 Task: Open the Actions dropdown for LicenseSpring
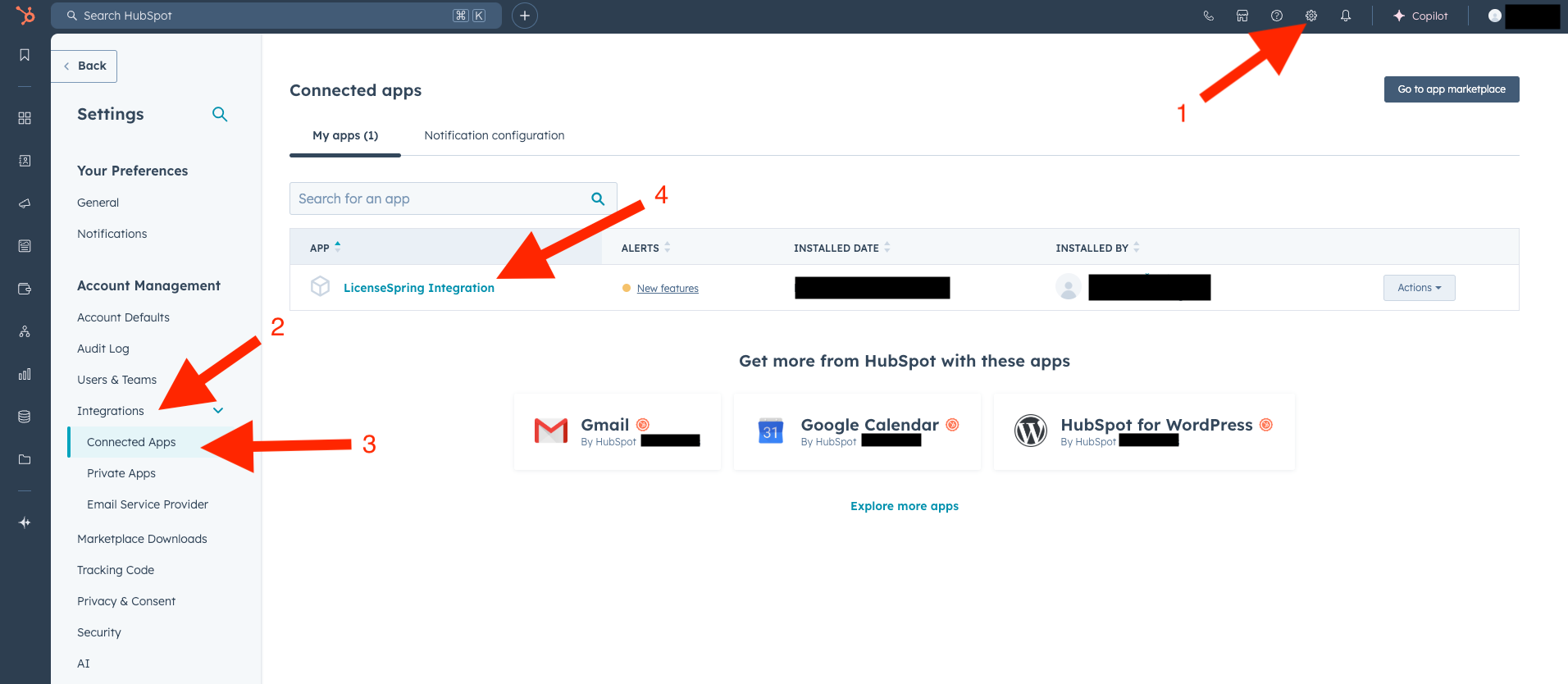pyautogui.click(x=1418, y=288)
